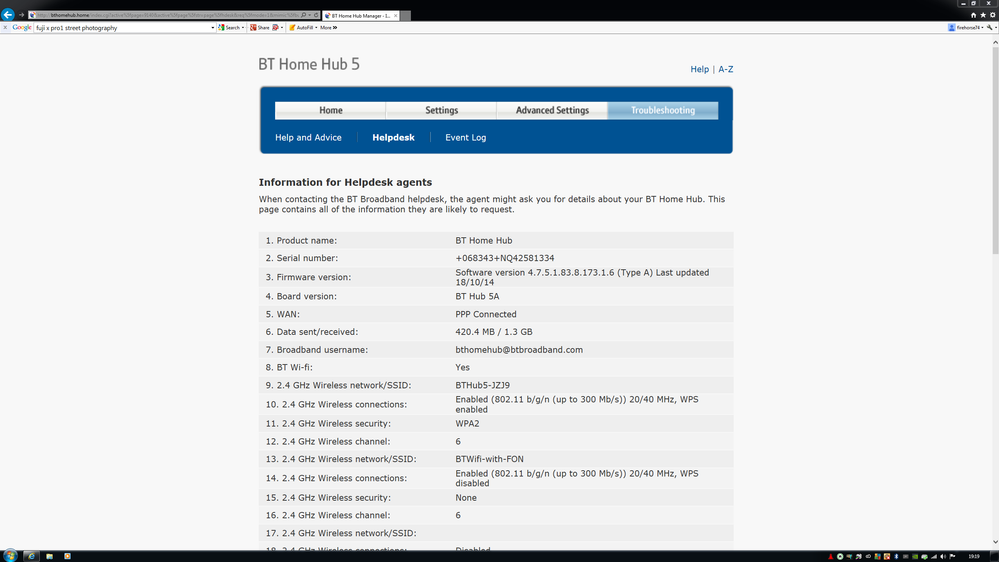Screen dimensions: 999x562
Task: Open the browser home icon
Action: coord(974,15)
